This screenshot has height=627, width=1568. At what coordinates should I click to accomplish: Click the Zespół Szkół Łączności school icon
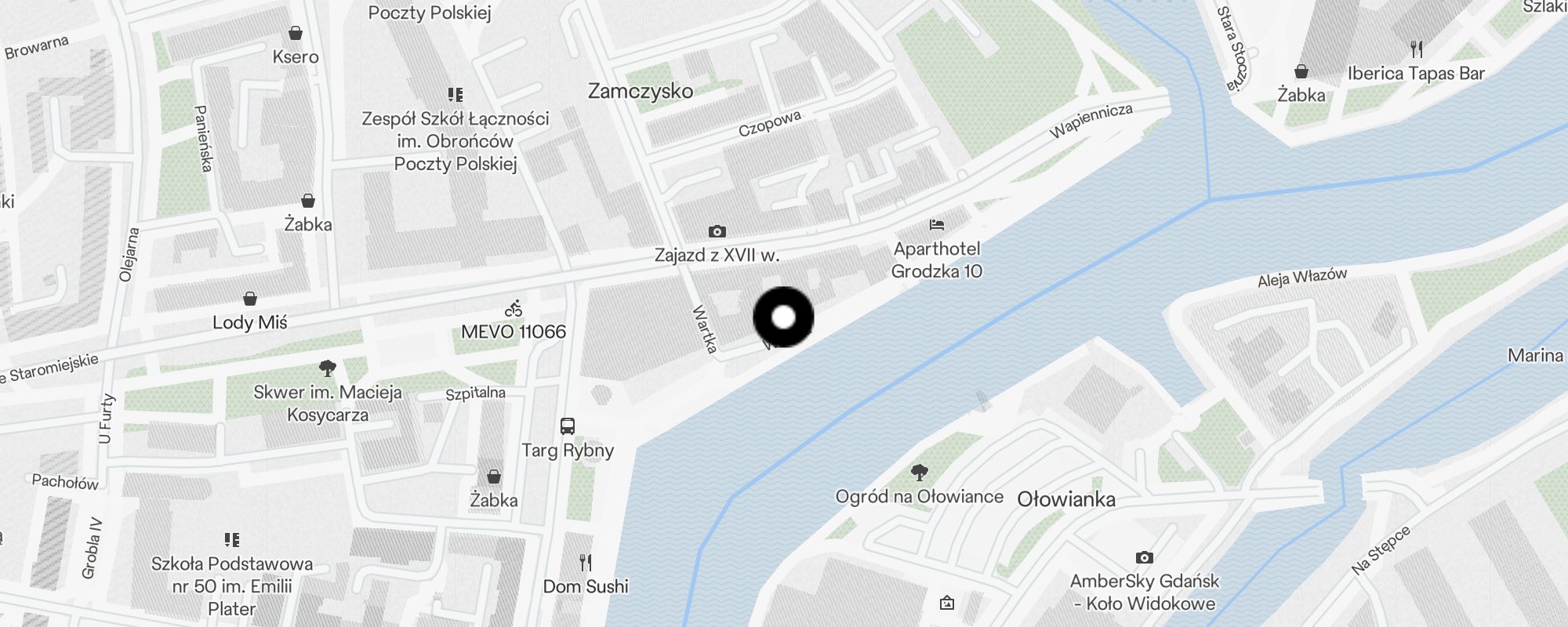(x=456, y=95)
